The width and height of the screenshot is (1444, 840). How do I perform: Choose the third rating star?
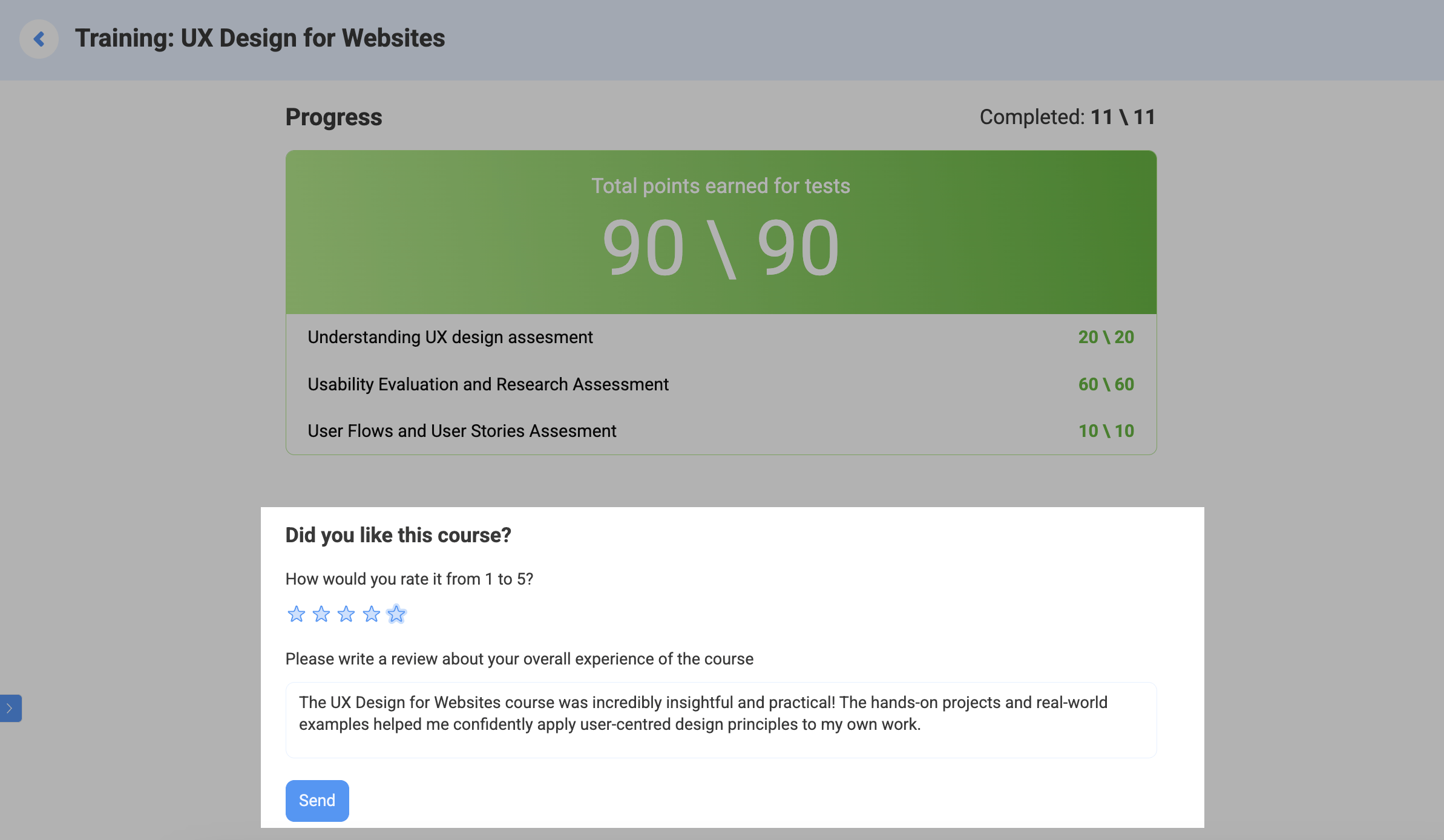point(346,614)
